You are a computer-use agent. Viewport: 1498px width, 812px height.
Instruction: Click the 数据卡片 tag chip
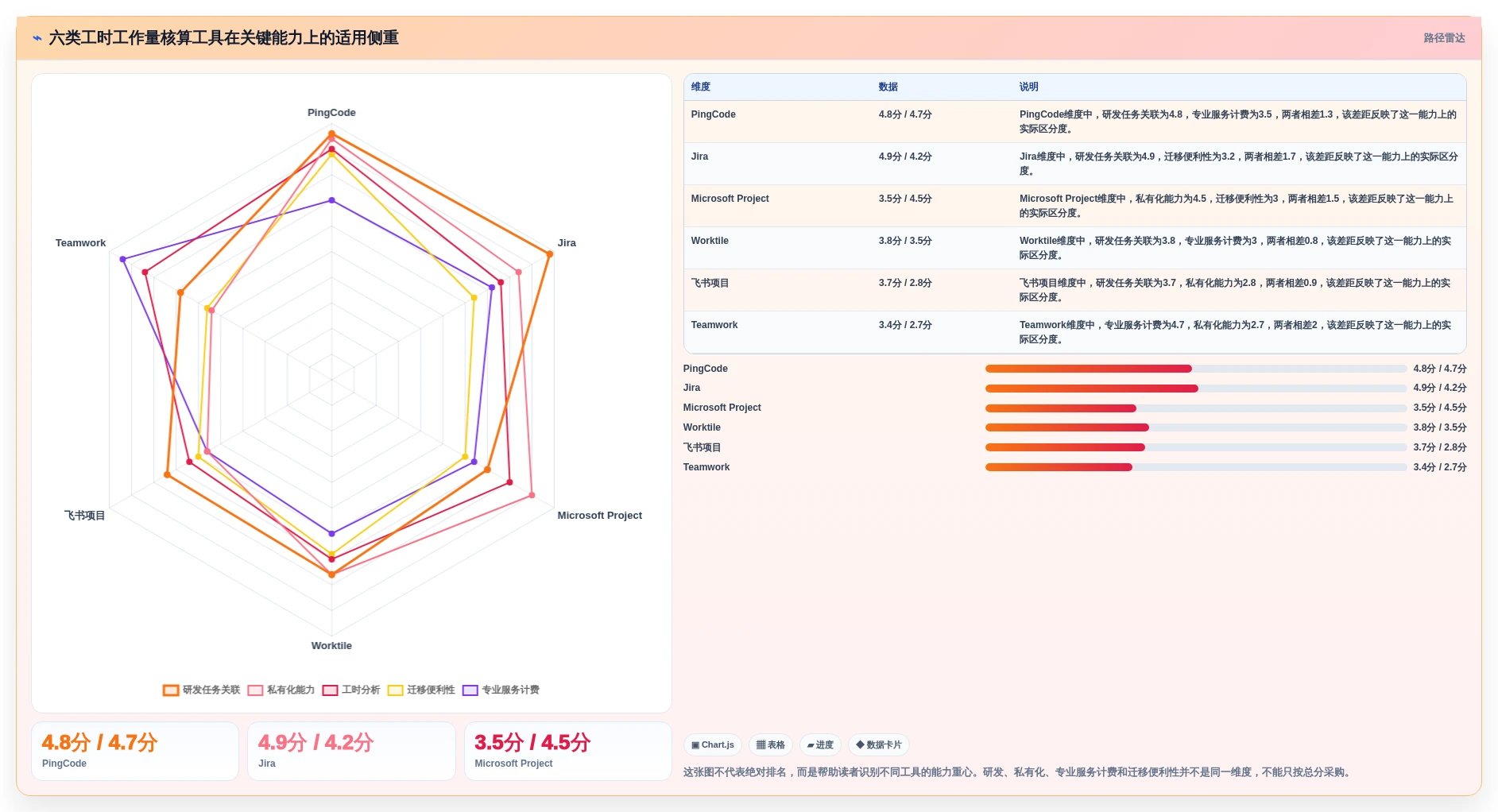(879, 744)
